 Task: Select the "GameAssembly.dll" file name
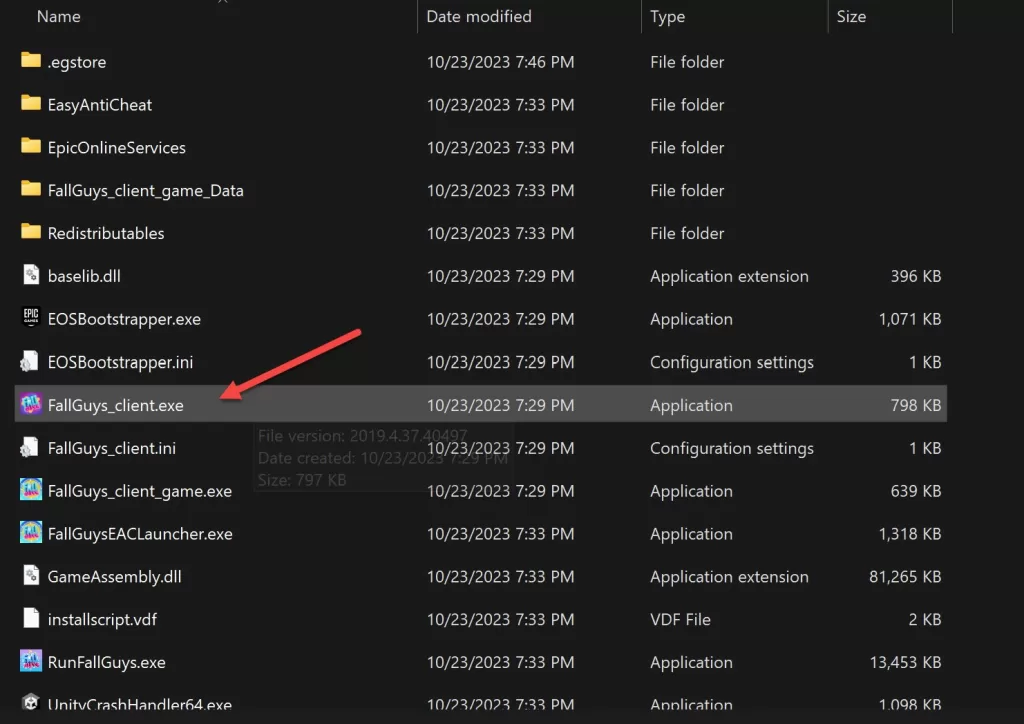pyautogui.click(x=115, y=576)
